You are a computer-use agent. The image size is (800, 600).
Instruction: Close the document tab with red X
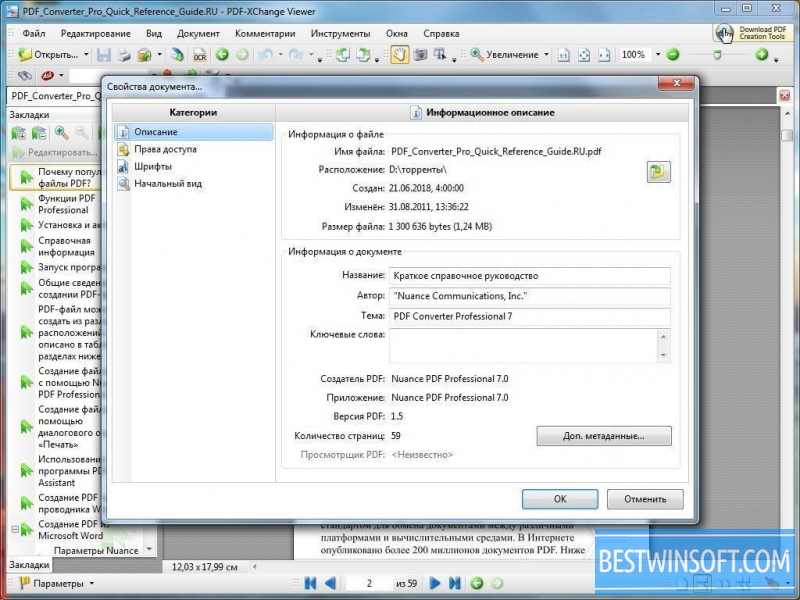click(784, 95)
